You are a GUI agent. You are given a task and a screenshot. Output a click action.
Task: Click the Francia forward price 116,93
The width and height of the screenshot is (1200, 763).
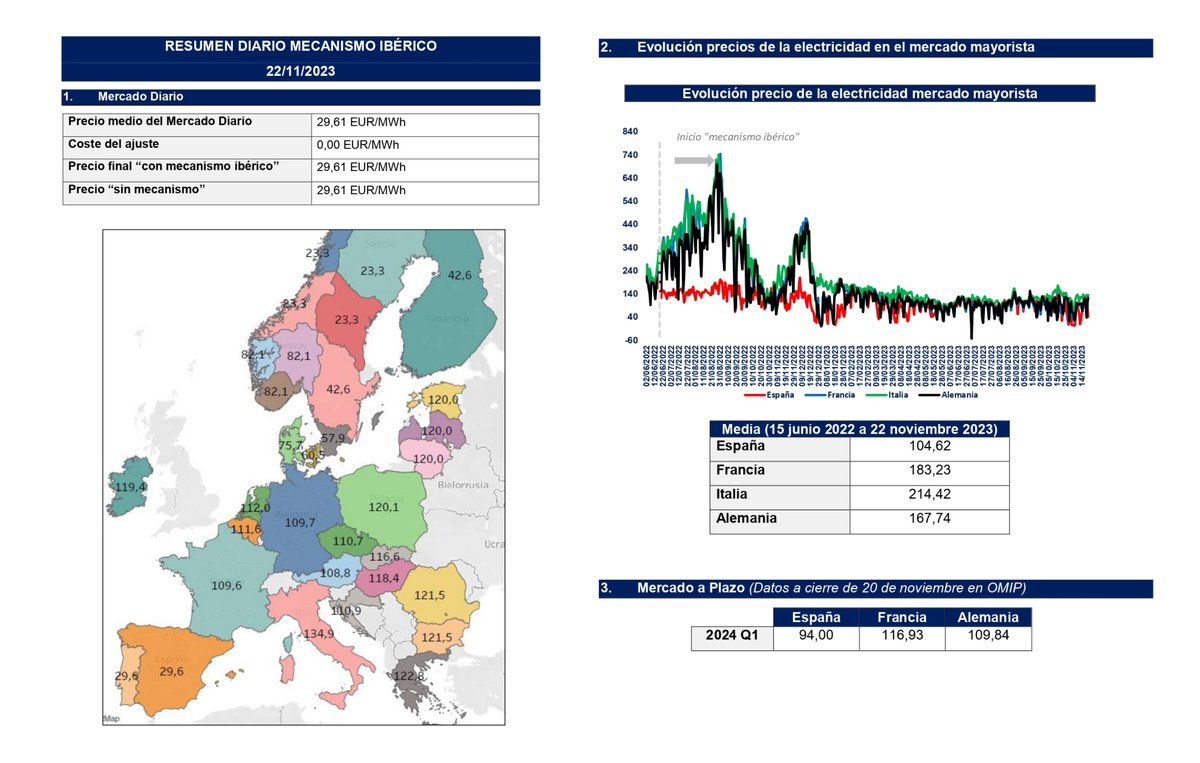pos(902,637)
